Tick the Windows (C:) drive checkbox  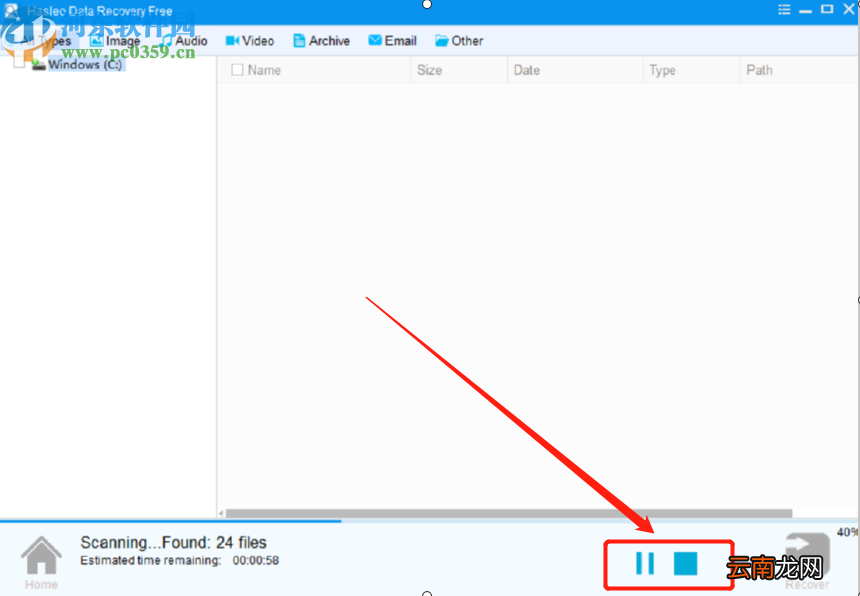19,63
